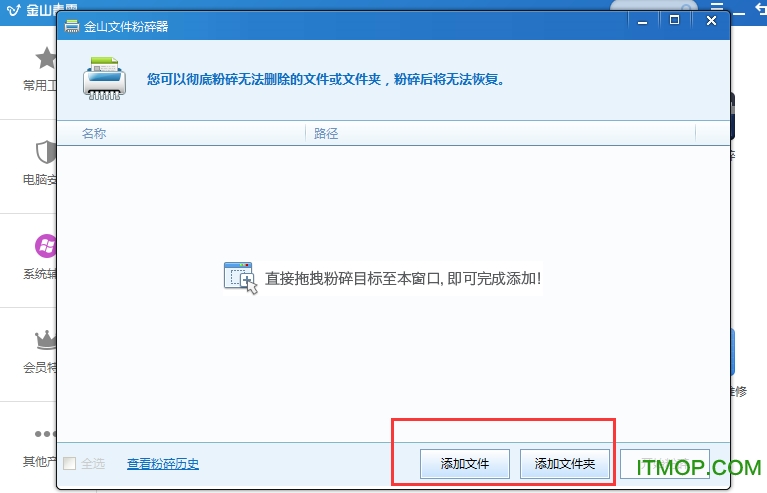Select the shield icon for 电脑安全
The image size is (767, 493).
tap(45, 152)
